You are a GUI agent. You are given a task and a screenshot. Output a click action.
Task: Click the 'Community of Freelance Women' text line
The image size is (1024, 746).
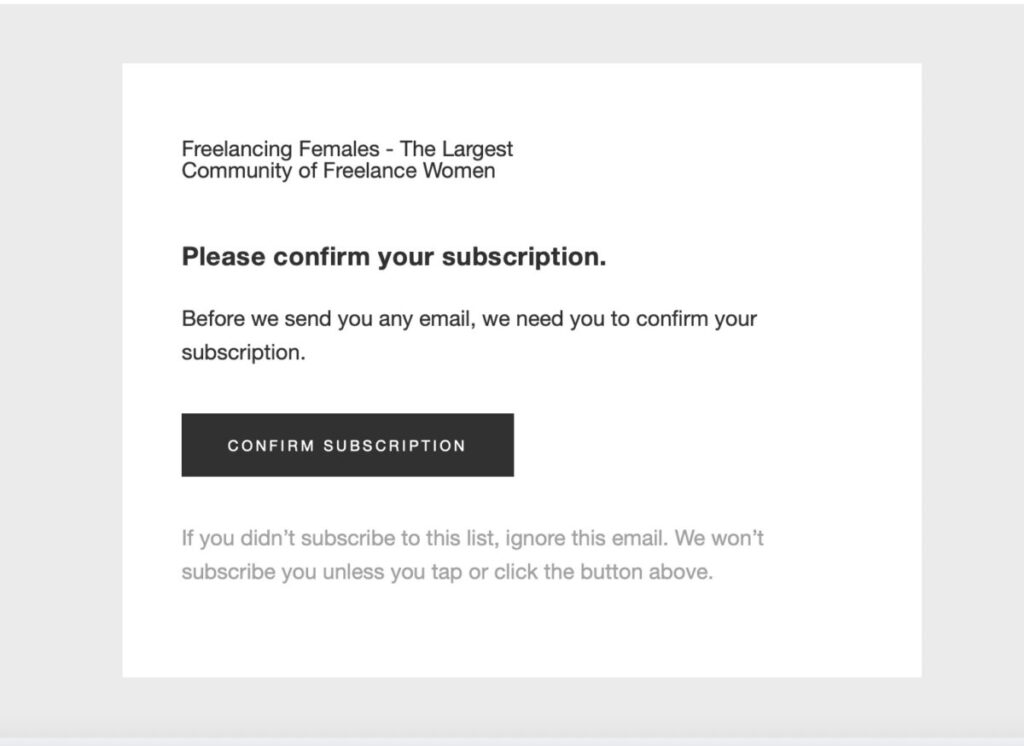(338, 170)
